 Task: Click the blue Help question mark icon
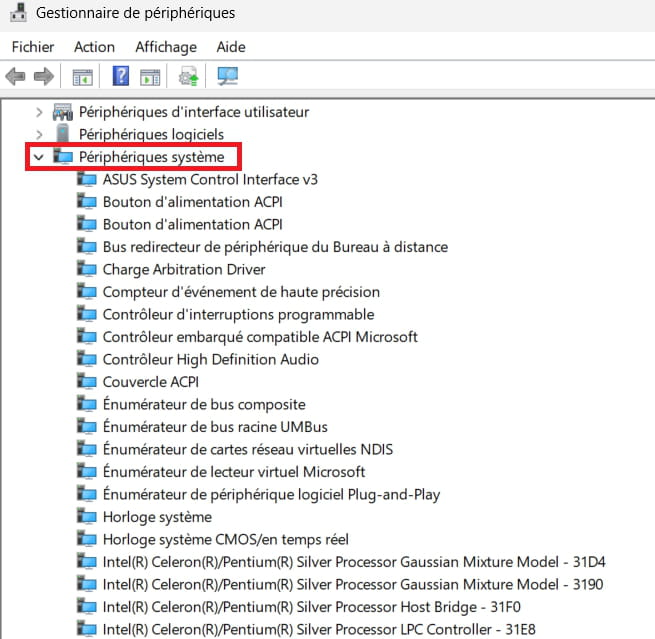(x=121, y=76)
